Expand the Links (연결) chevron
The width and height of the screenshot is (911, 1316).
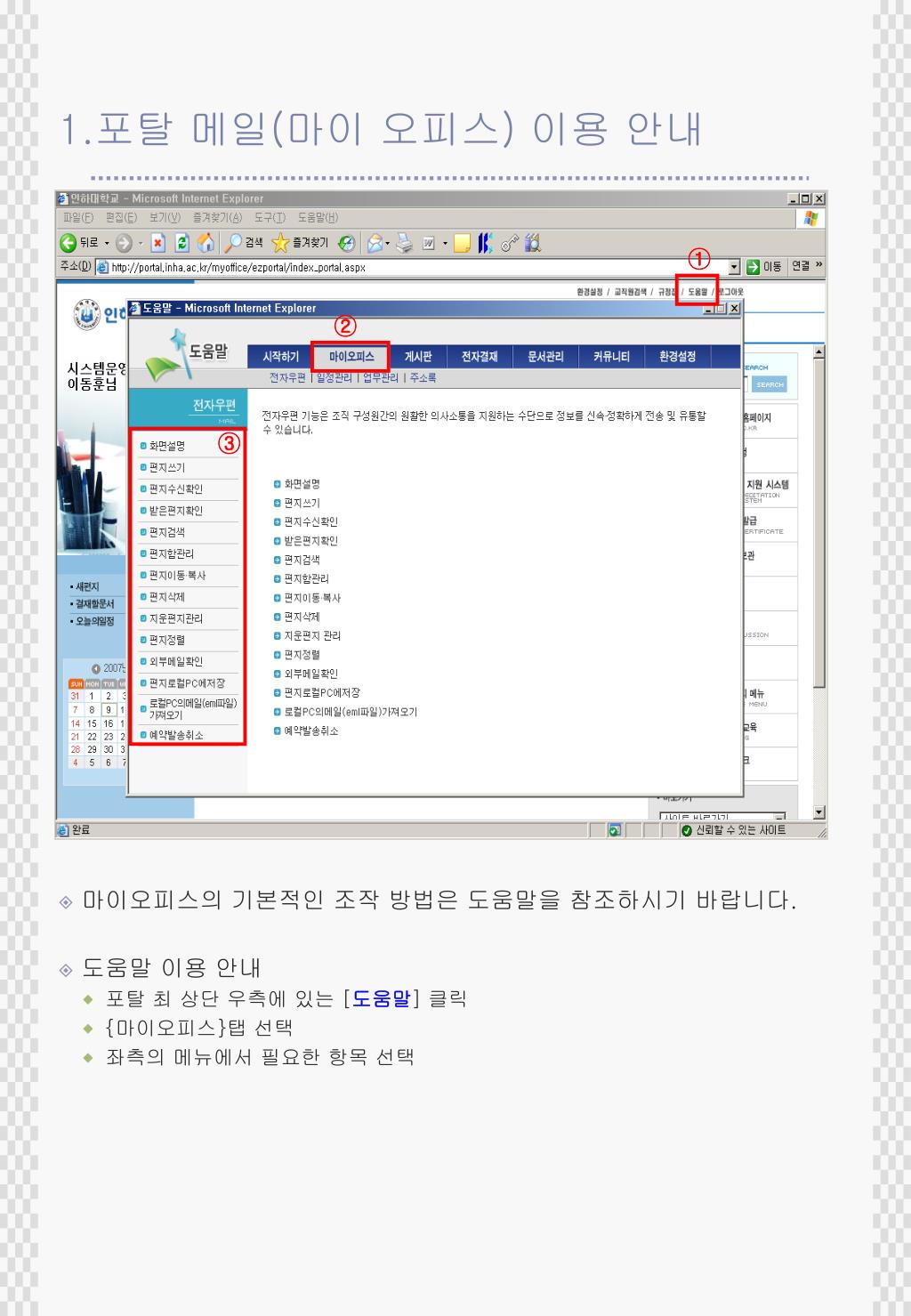tap(819, 265)
